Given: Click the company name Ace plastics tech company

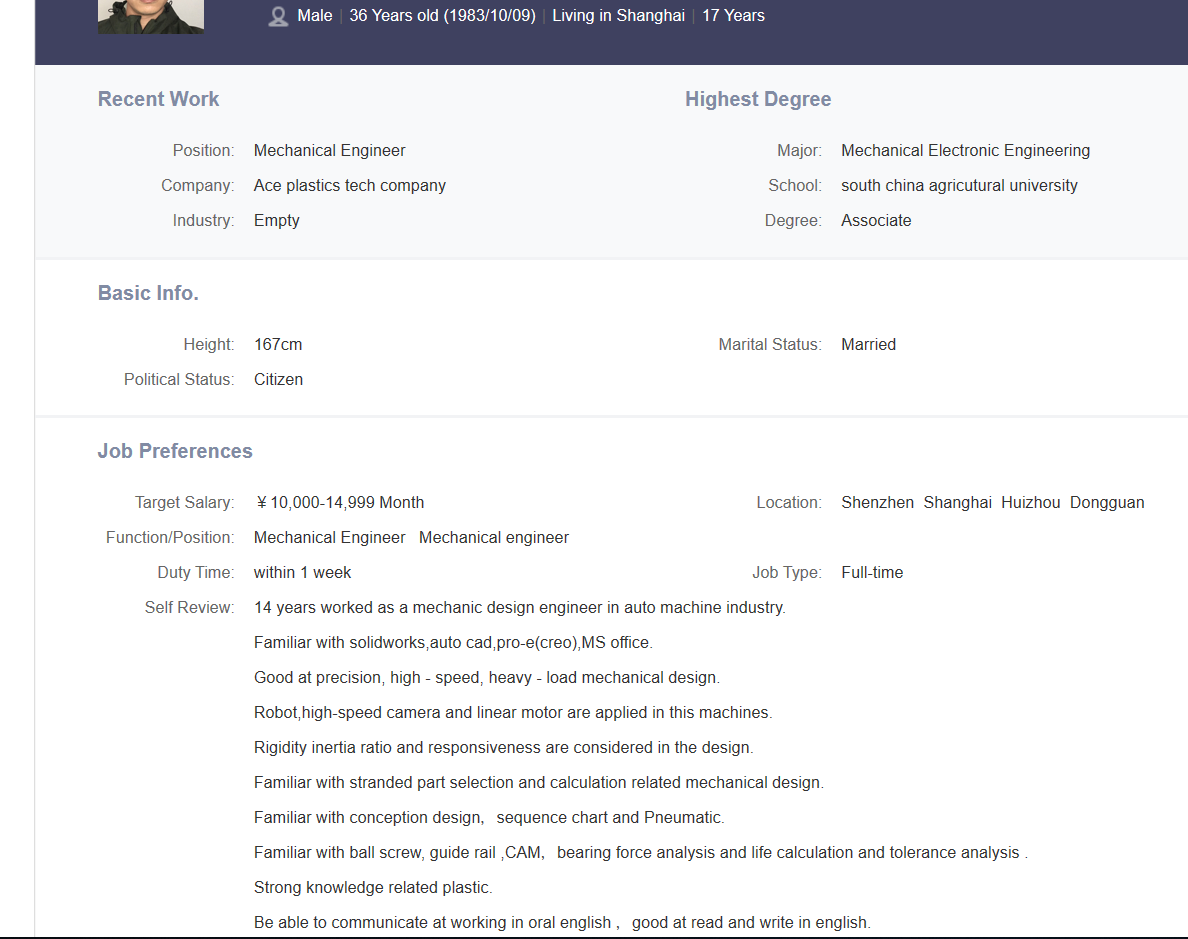Looking at the screenshot, I should tap(350, 185).
